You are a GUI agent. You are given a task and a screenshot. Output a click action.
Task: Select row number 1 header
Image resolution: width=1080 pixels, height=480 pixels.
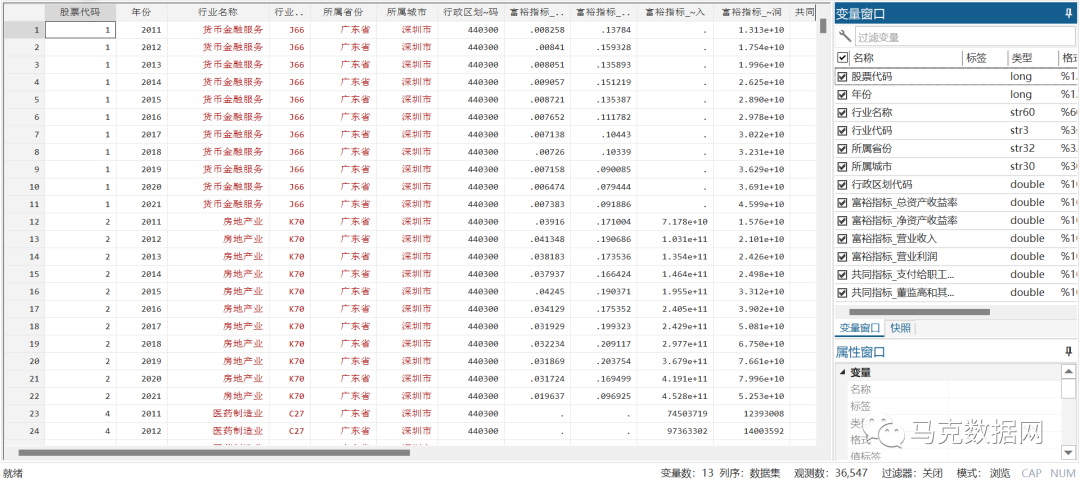(x=23, y=30)
